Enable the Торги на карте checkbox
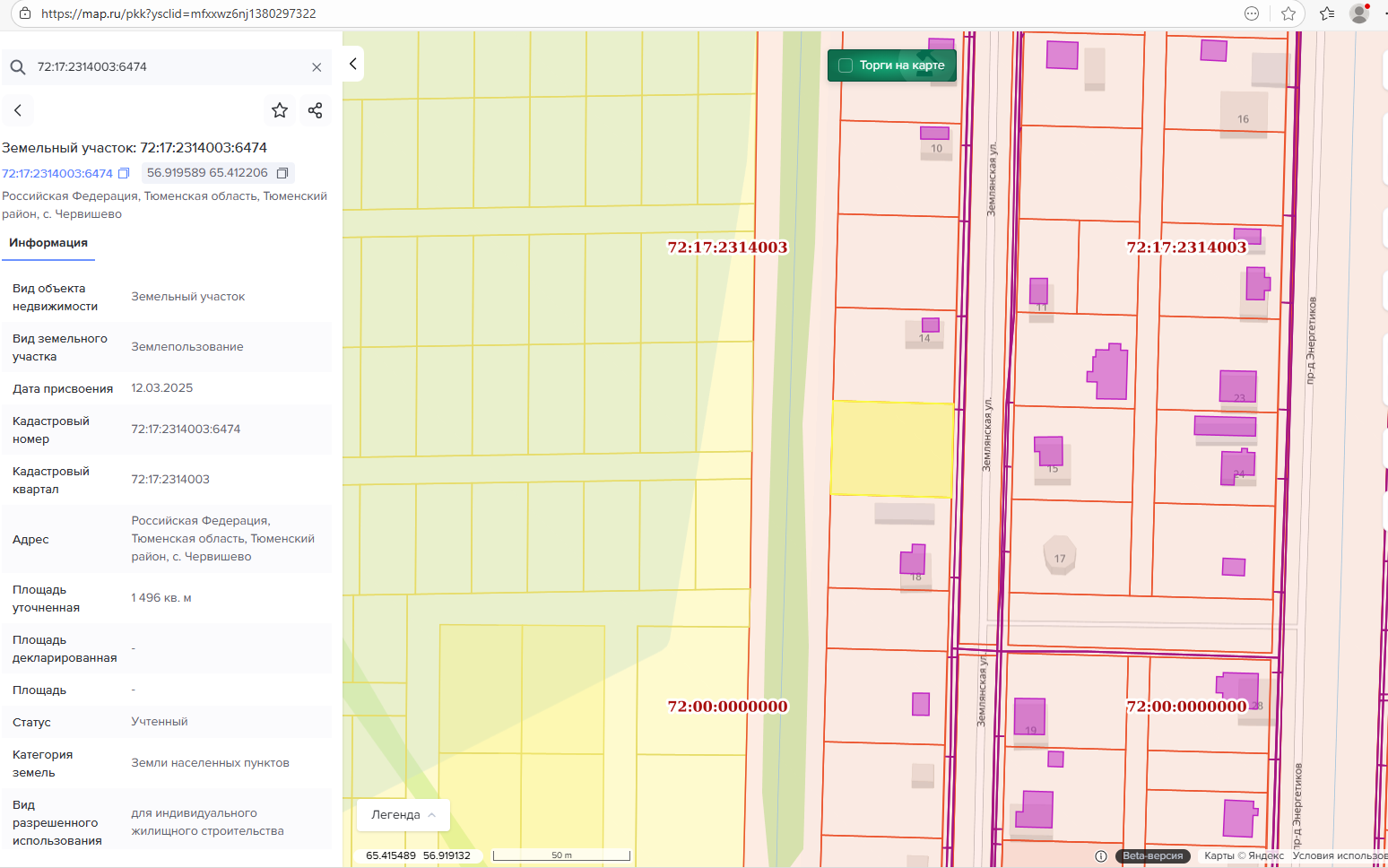This screenshot has height=868, width=1388. 845,65
